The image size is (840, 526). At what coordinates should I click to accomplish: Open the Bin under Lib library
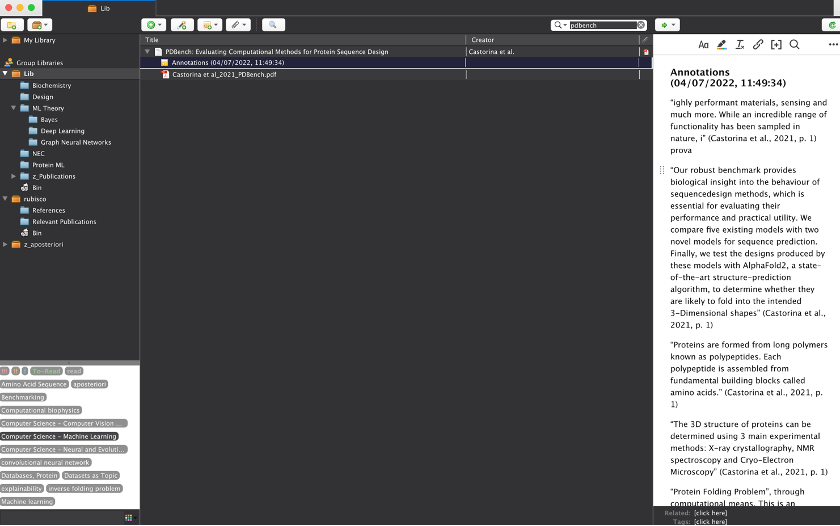click(36, 187)
